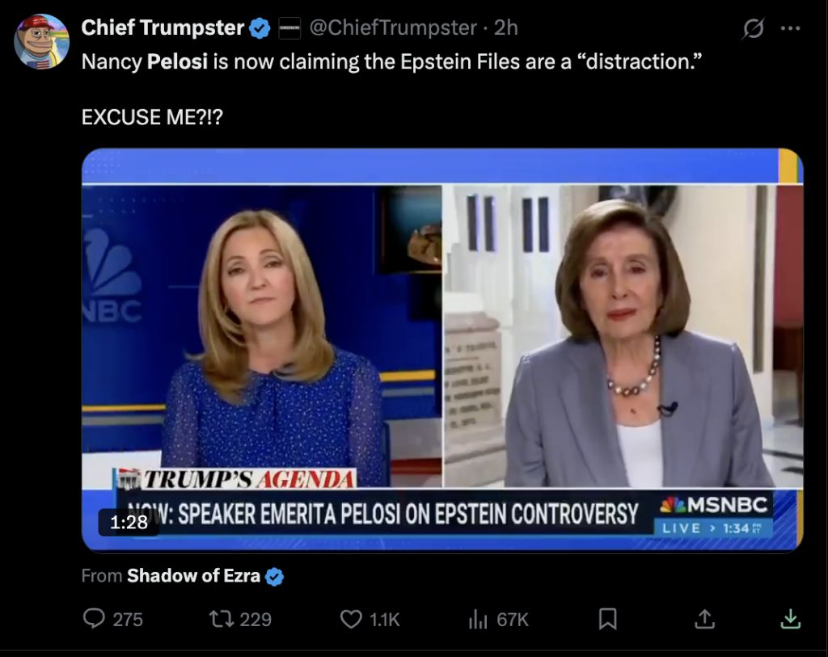Click the Chief Trumpster display name

(x=163, y=27)
